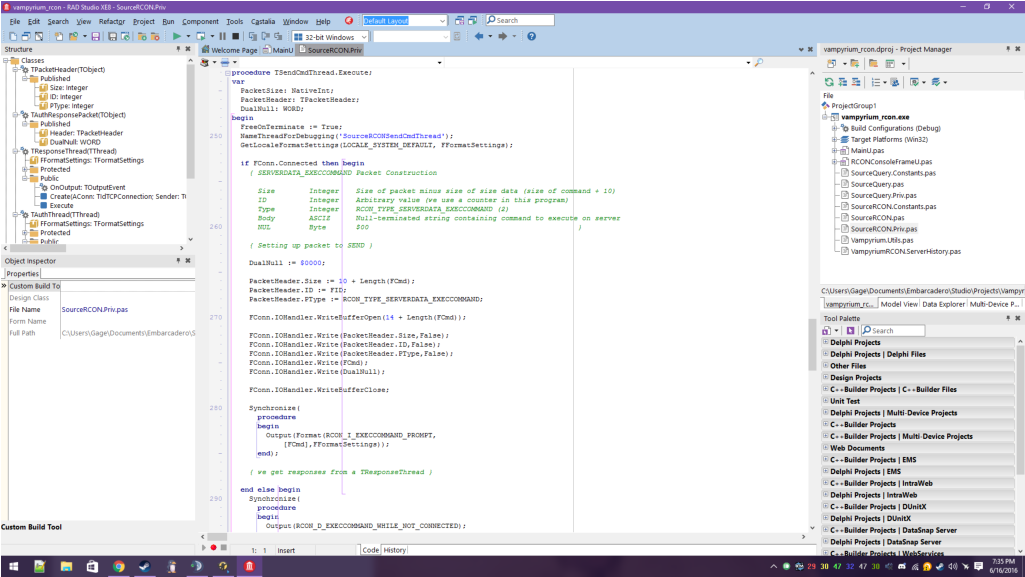Collapse the vampyrium_rcon.exe project node
This screenshot has width=1025, height=577.
point(825,117)
